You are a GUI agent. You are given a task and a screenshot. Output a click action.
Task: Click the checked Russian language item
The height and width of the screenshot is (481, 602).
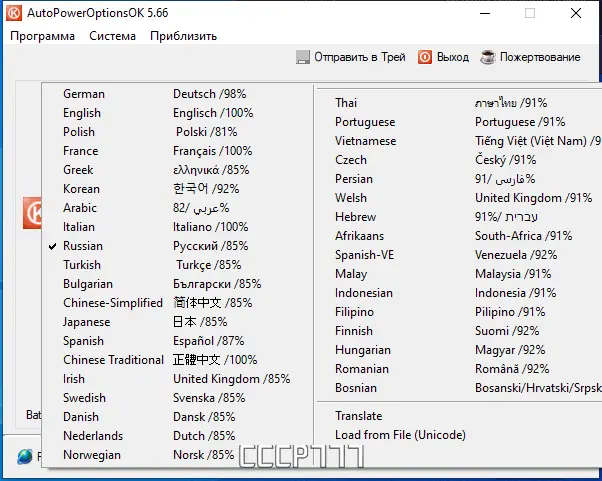[177, 246]
